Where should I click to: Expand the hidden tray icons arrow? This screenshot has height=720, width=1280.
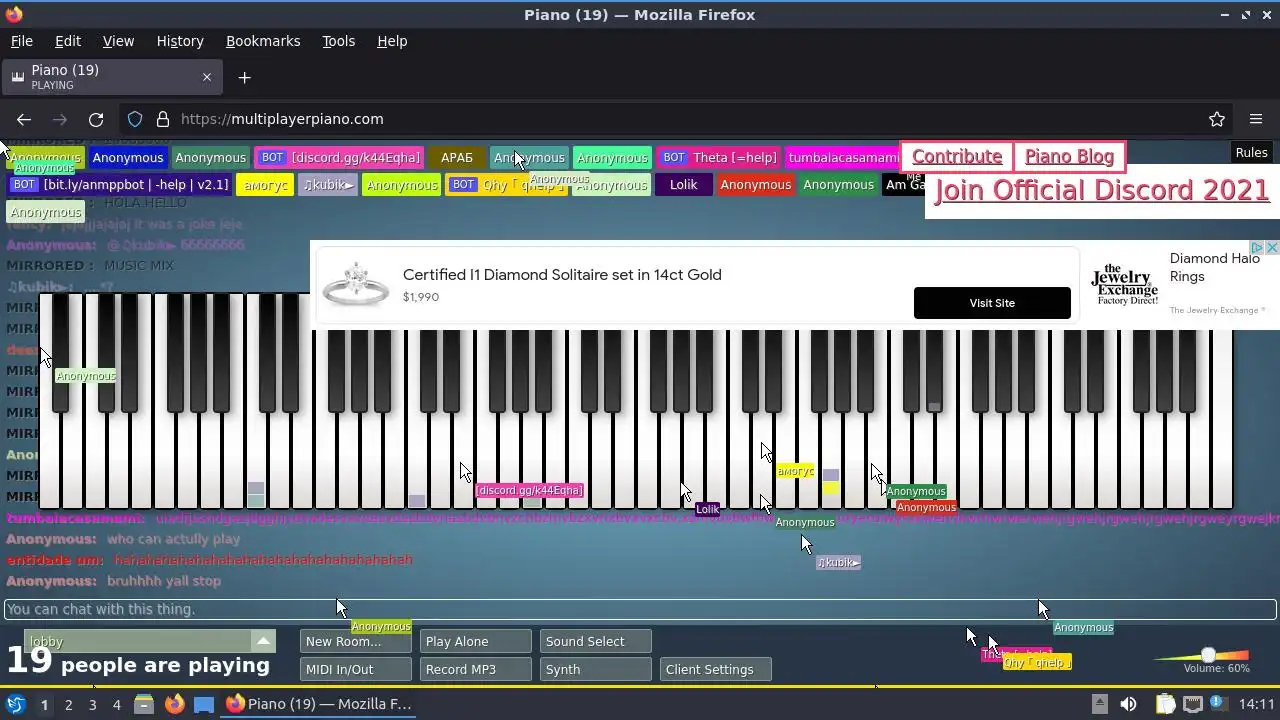(x=1099, y=704)
